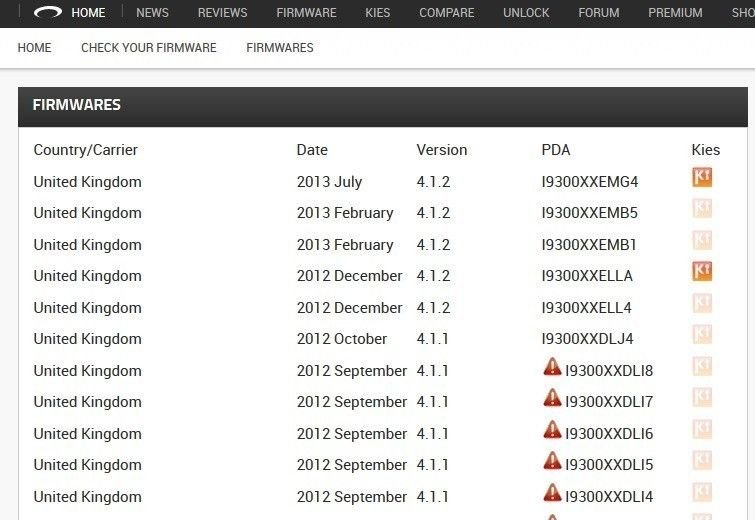Open the Kies icon for I9300XXEMB5
Screen dimensions: 755x520
(702, 208)
